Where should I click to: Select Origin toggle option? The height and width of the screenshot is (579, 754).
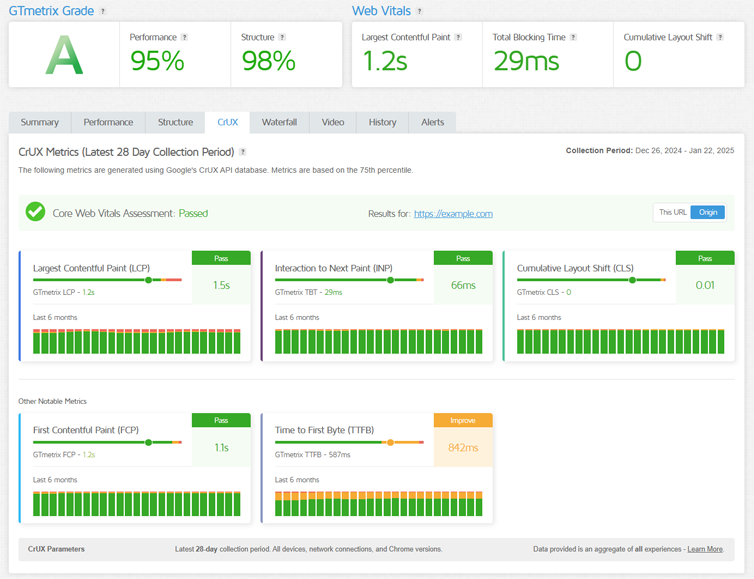click(708, 212)
